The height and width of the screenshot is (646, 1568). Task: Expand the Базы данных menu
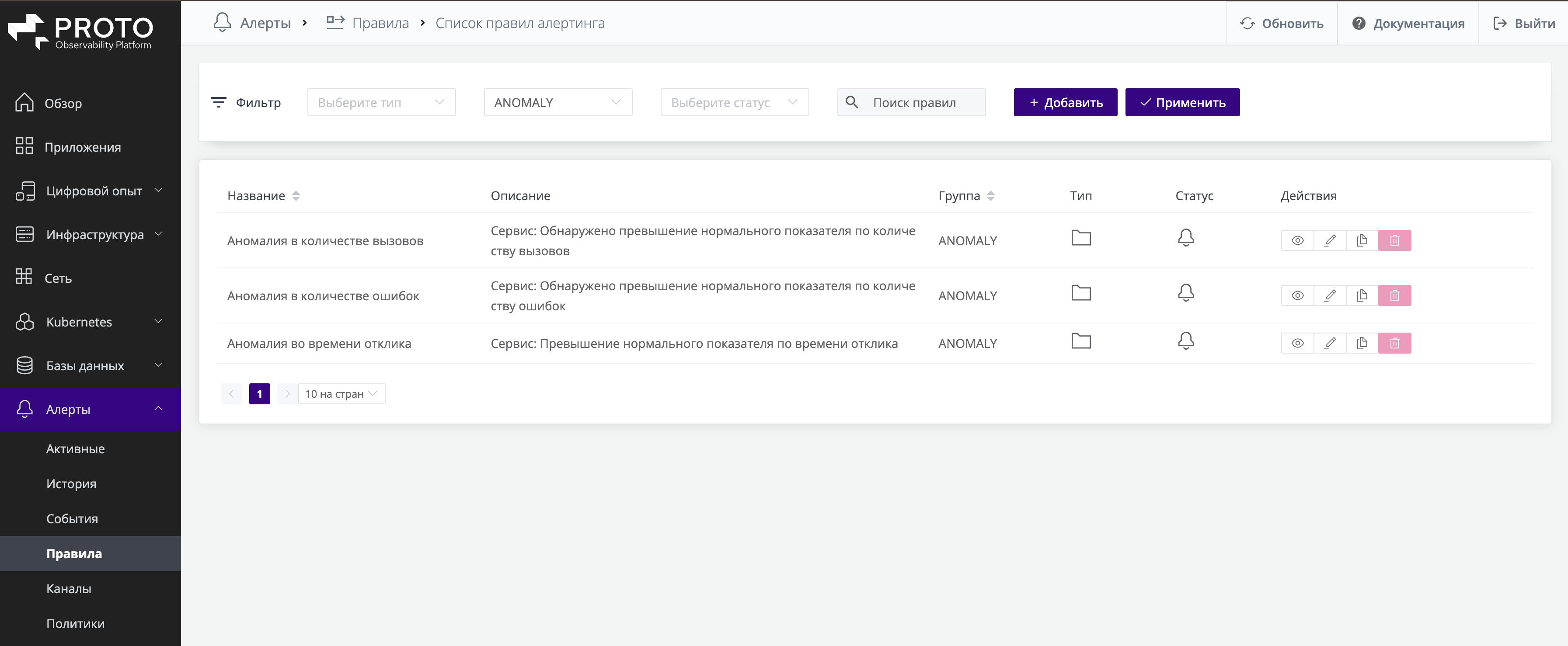pyautogui.click(x=90, y=365)
